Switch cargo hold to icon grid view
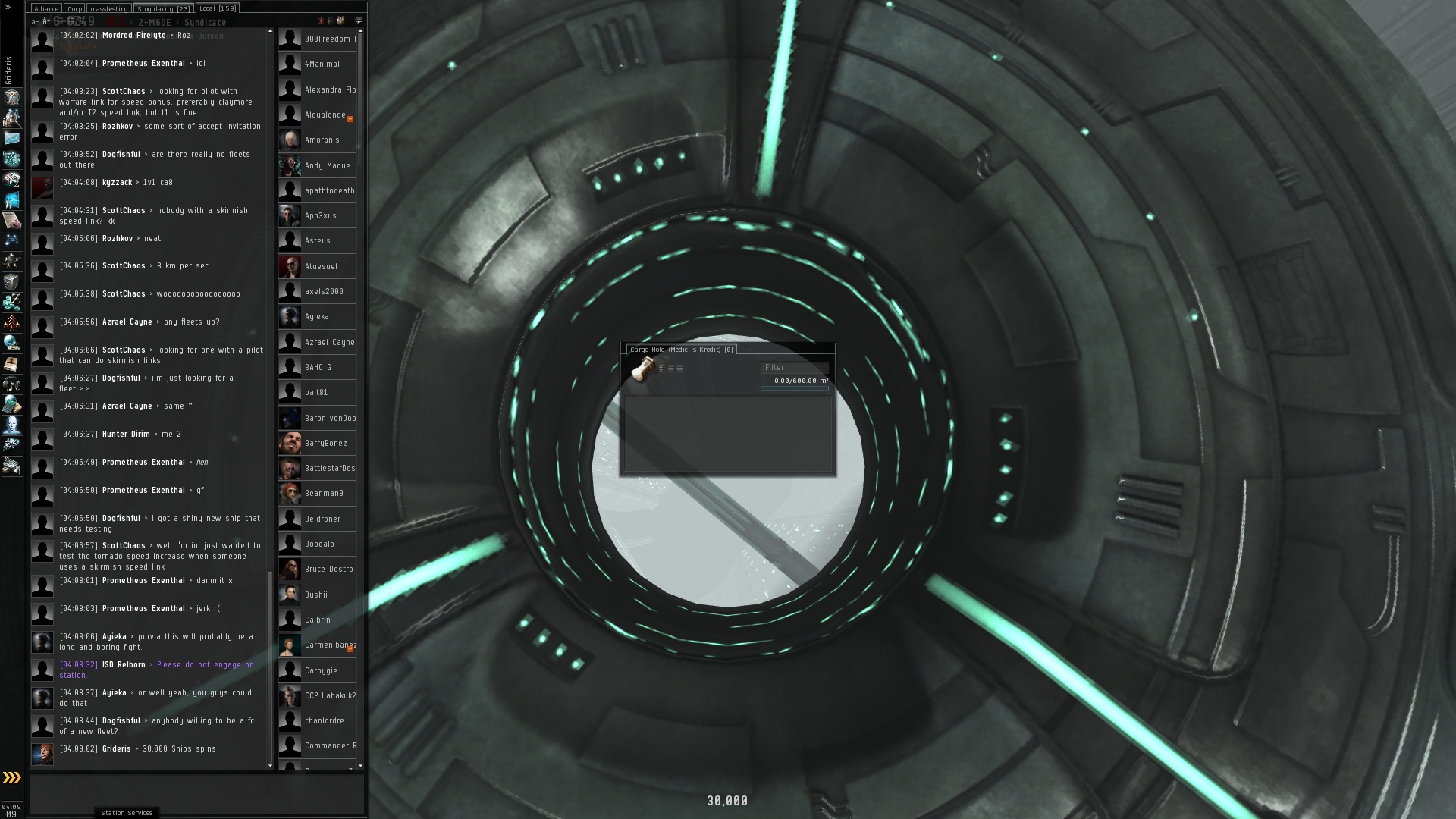The image size is (1456, 819). (661, 368)
